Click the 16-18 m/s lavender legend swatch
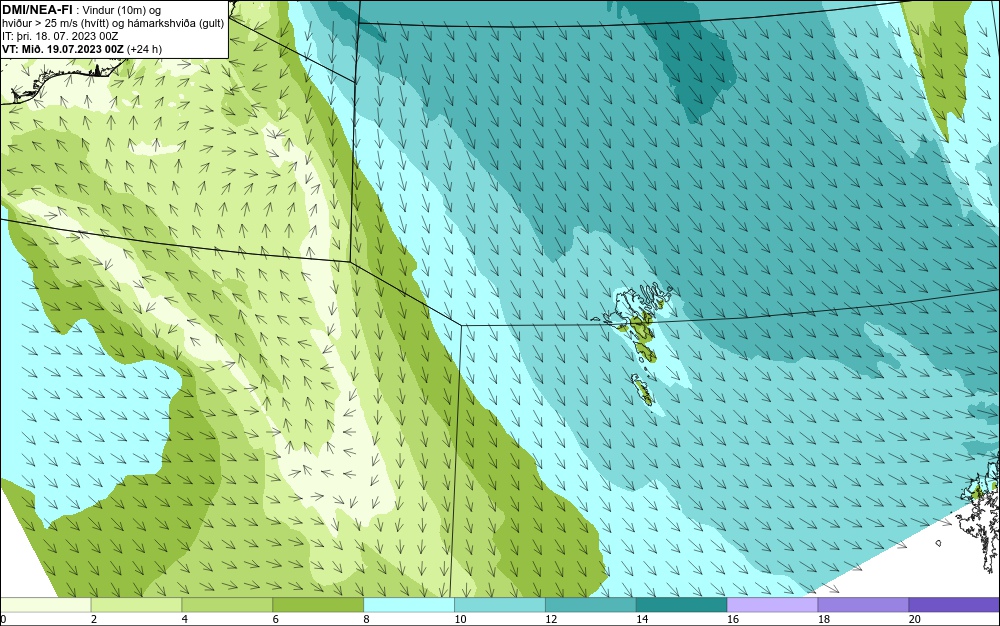 point(772,604)
